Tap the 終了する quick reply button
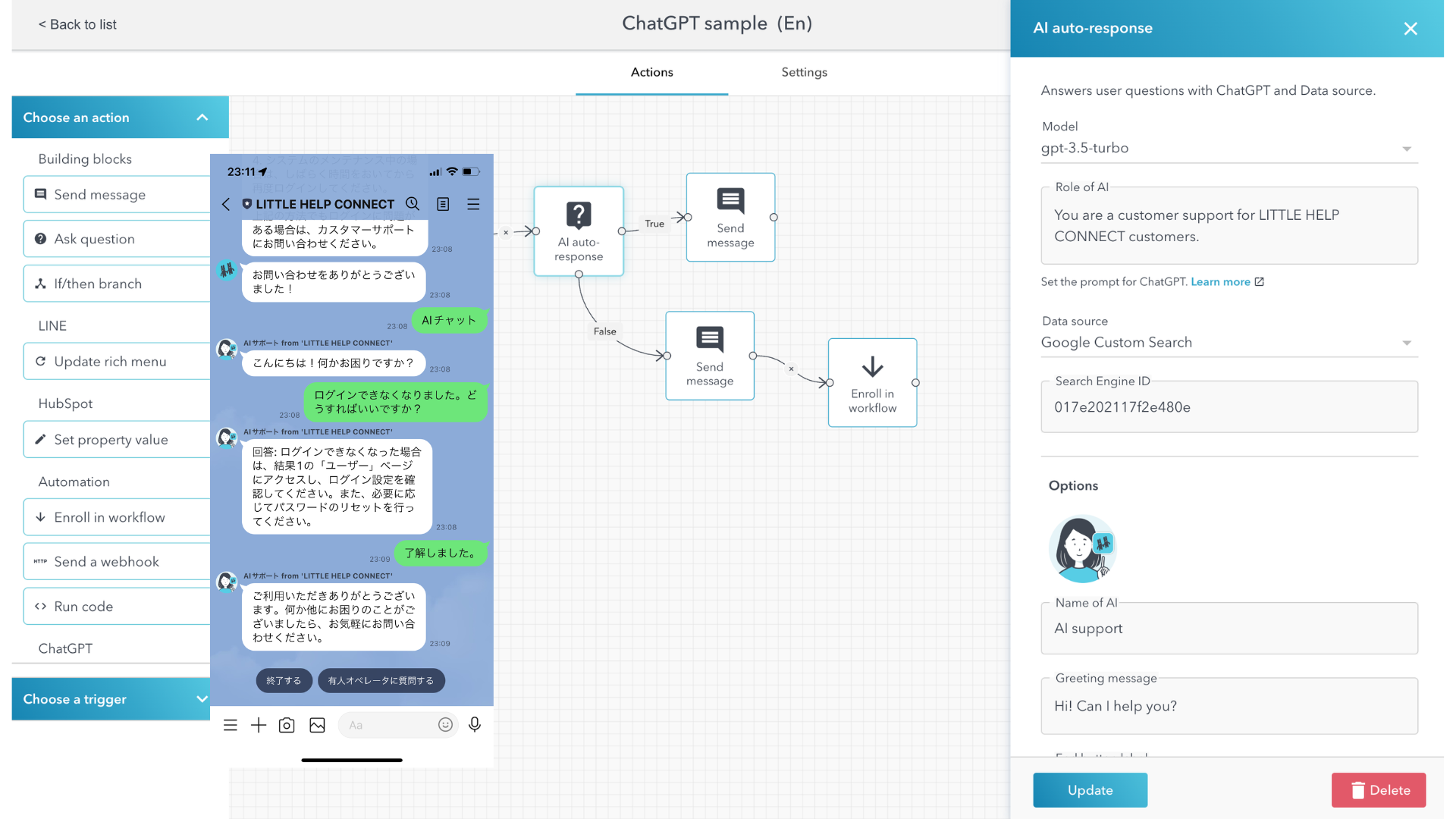1456x819 pixels. point(284,680)
